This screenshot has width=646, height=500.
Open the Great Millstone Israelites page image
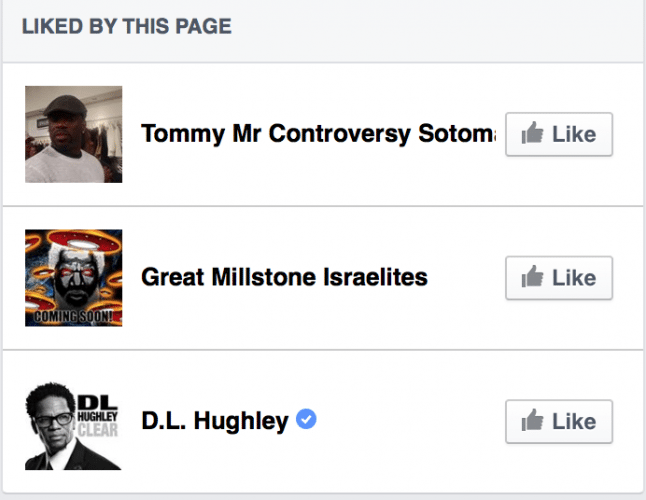pos(74,278)
